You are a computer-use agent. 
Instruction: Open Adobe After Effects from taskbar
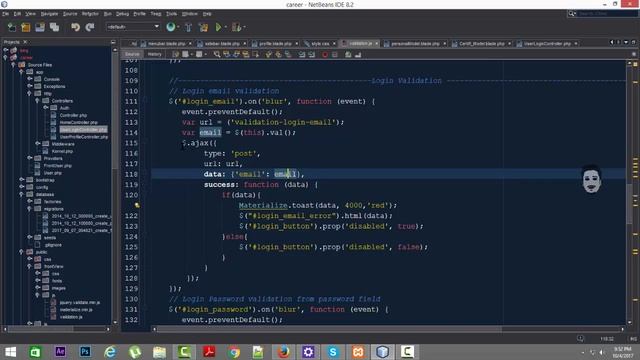tap(60, 351)
